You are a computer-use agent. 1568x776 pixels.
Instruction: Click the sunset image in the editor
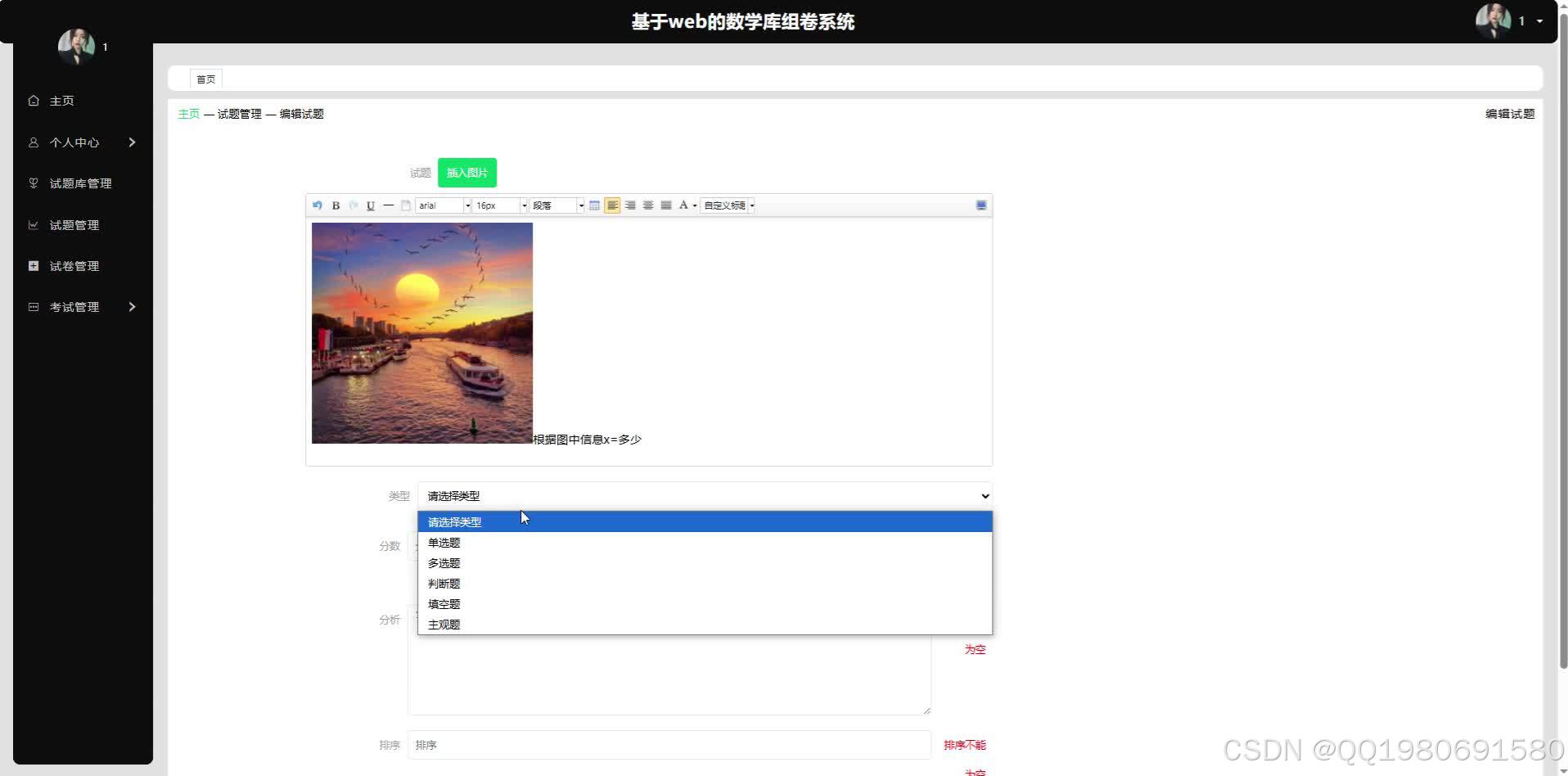point(422,333)
